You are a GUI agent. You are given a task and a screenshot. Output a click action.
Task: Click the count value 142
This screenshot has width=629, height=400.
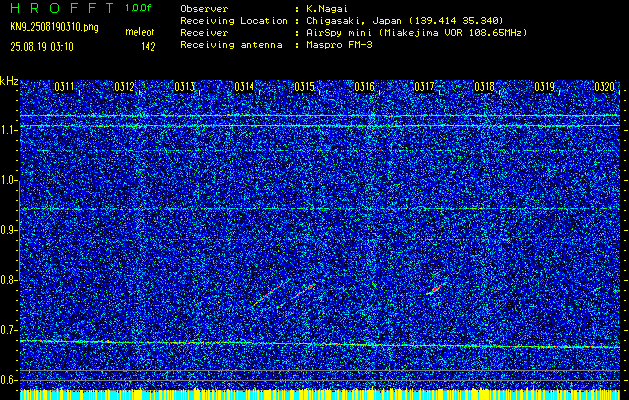pos(148,47)
